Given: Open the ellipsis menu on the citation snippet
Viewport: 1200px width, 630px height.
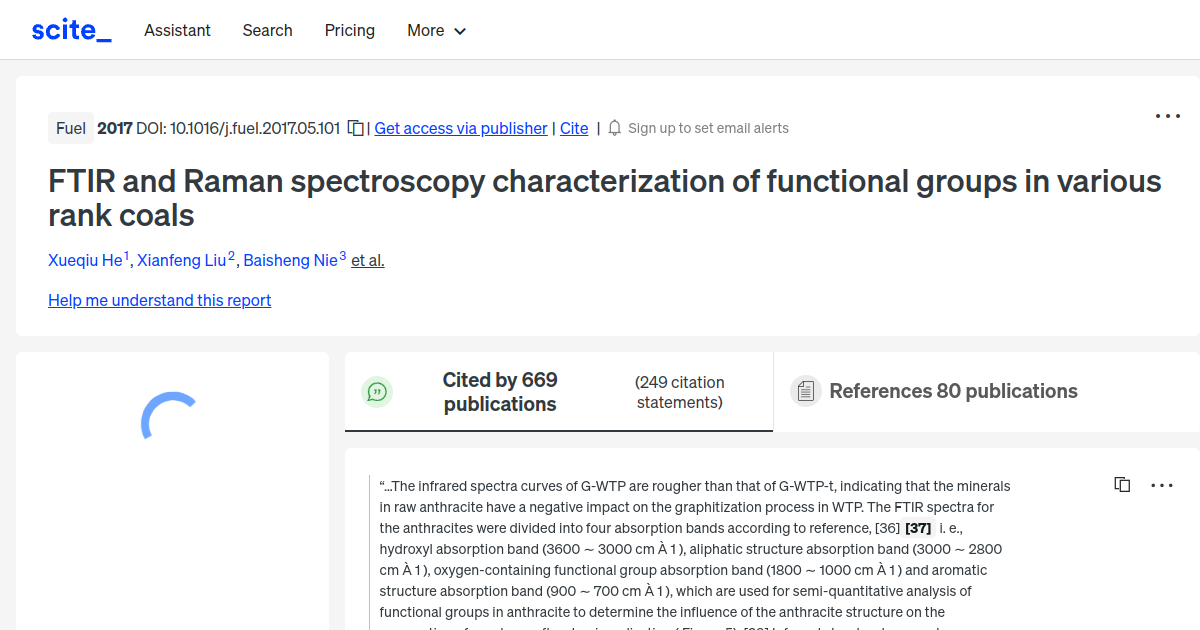Looking at the screenshot, I should tap(1162, 485).
